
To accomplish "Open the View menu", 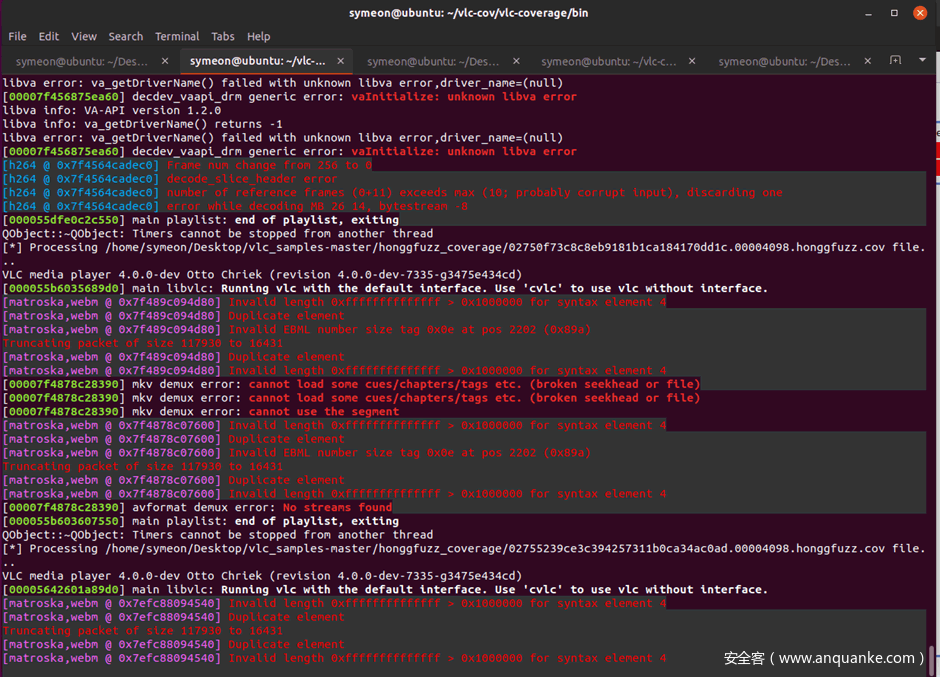I will [x=84, y=36].
